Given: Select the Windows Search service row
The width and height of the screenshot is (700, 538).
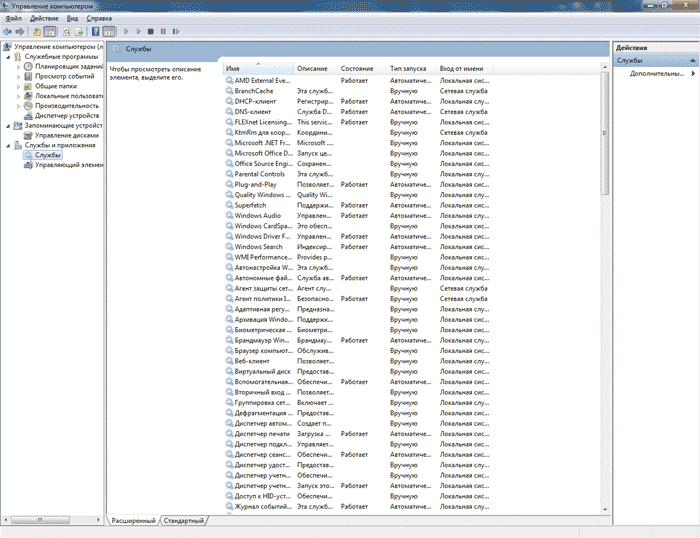Looking at the screenshot, I should [357, 247].
